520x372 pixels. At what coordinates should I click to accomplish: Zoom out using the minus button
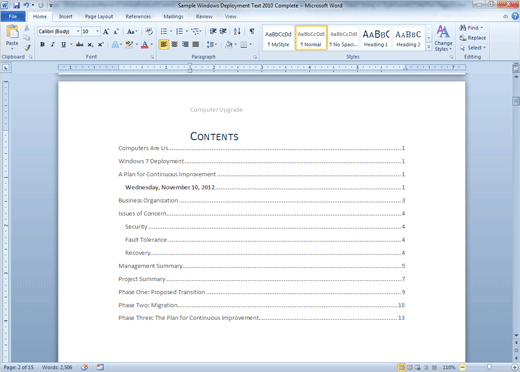462,367
